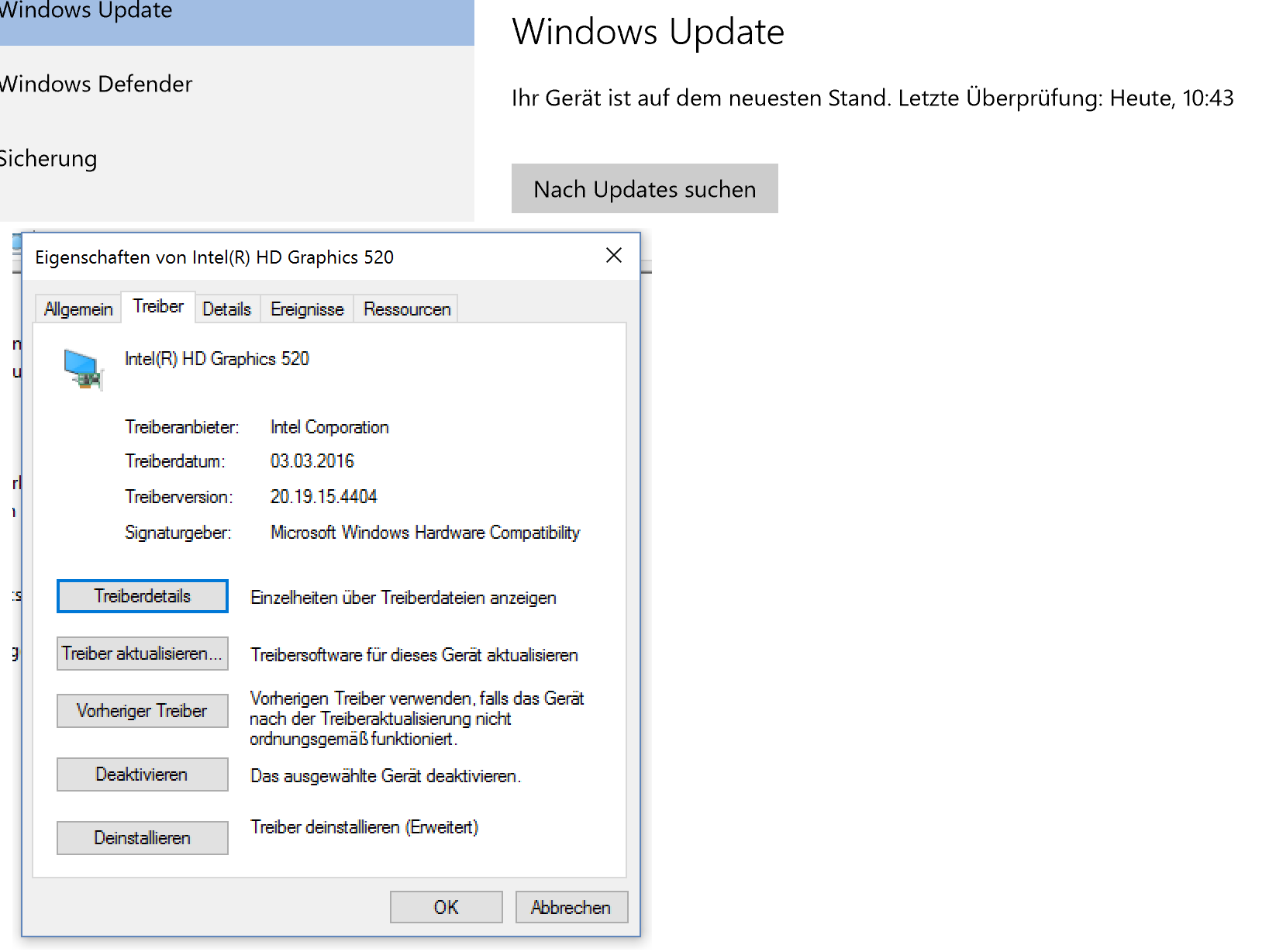Click the Vorheriger Treiber button
The image size is (1269, 952).
143,711
